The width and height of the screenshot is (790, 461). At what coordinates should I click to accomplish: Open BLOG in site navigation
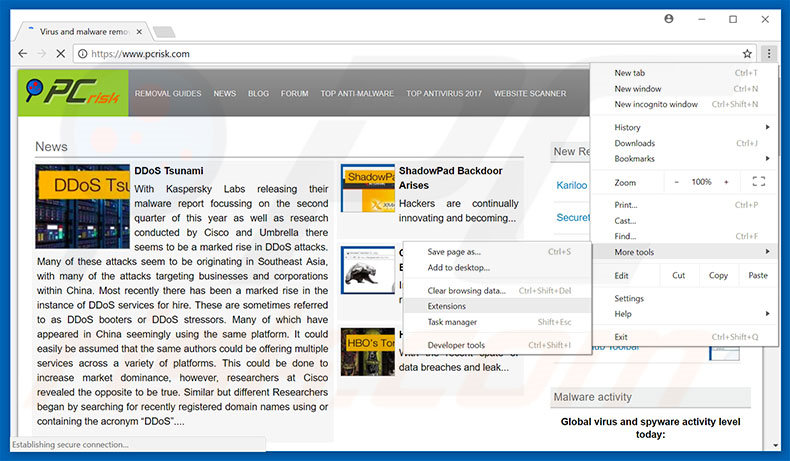[258, 94]
